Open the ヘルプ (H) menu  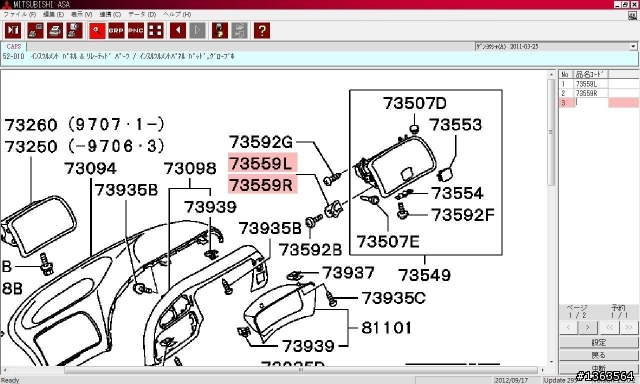[x=177, y=14]
